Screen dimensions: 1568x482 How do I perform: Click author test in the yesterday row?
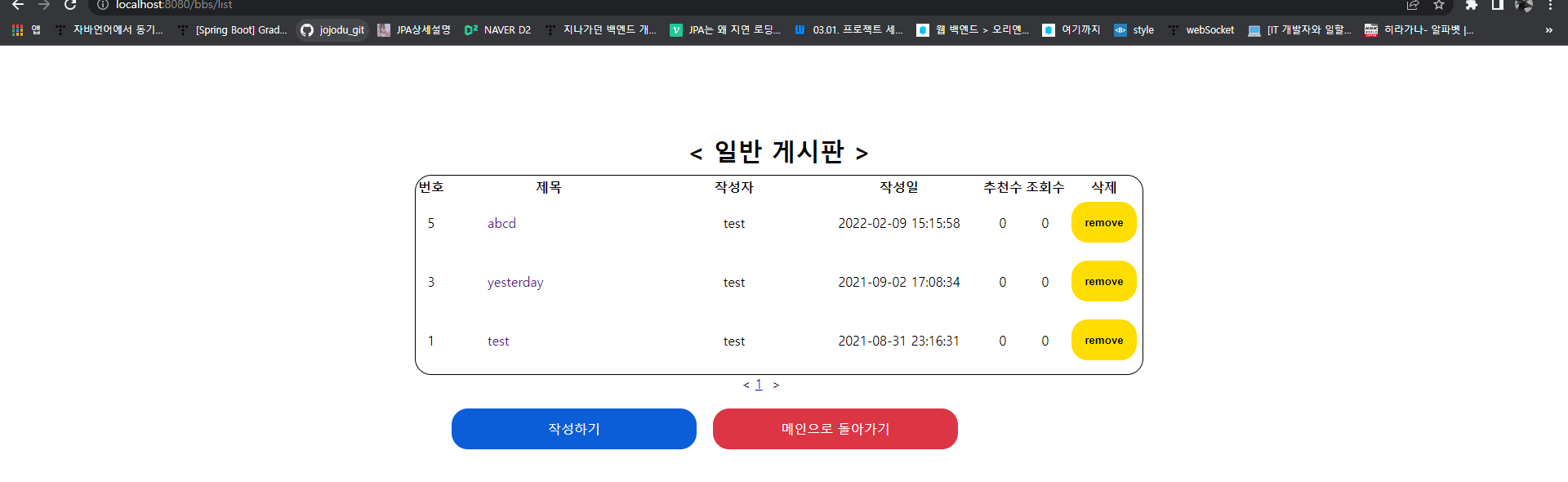tap(734, 282)
